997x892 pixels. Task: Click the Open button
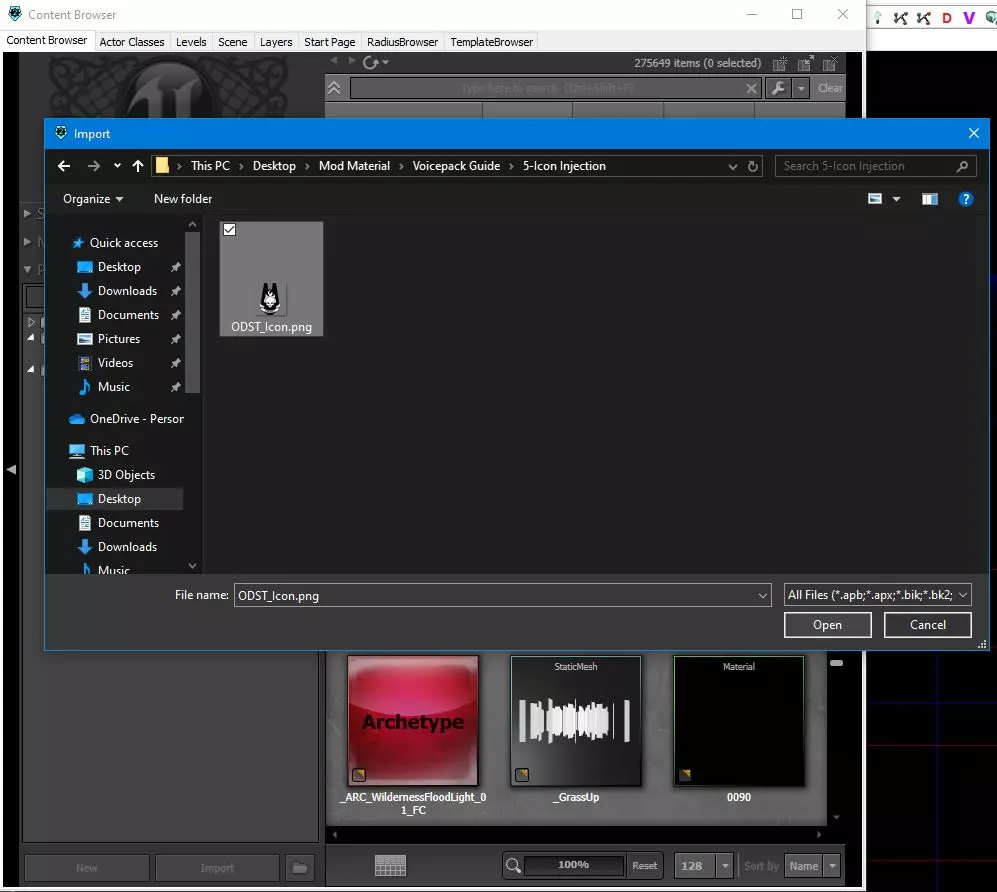827,625
